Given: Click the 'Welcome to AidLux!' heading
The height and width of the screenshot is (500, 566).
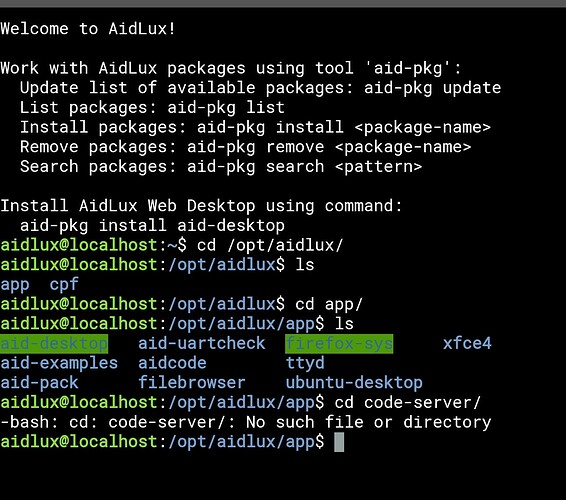Looking at the screenshot, I should [88, 29].
